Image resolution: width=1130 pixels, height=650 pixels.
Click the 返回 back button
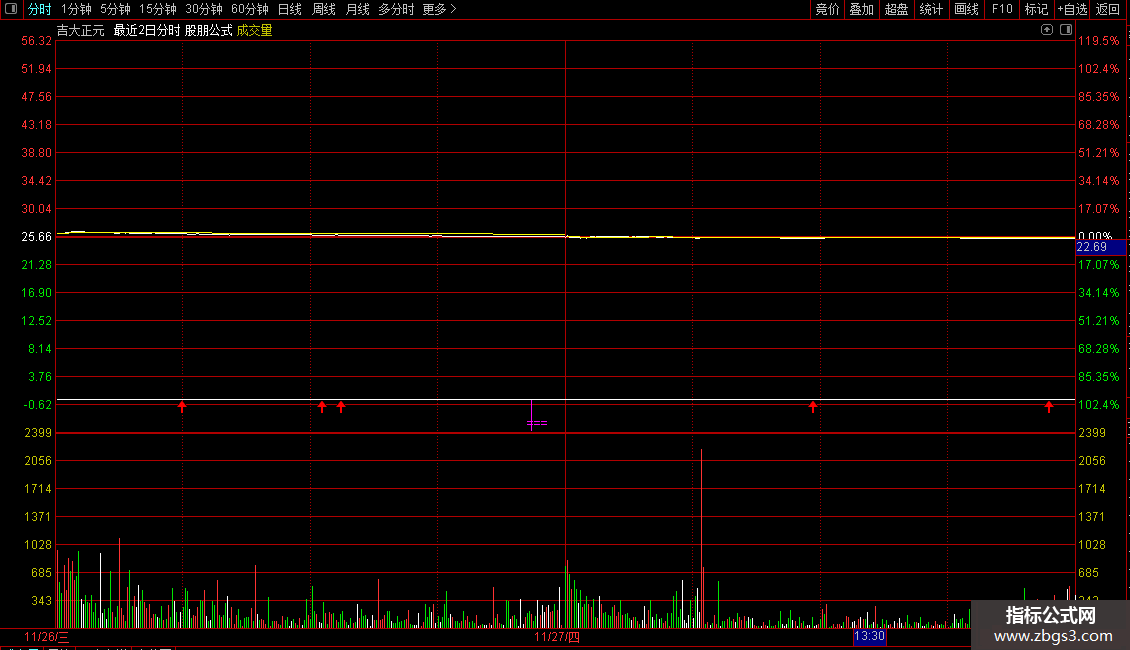coord(1108,9)
